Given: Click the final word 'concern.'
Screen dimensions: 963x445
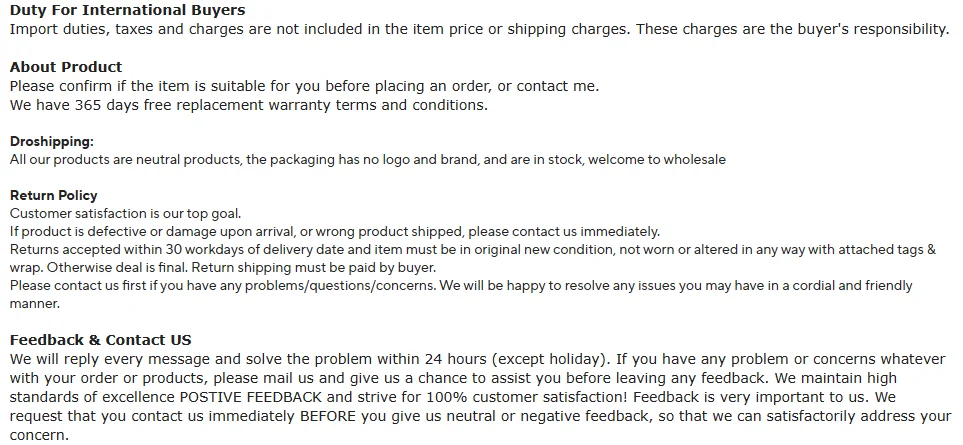Looking at the screenshot, I should coord(39,435).
